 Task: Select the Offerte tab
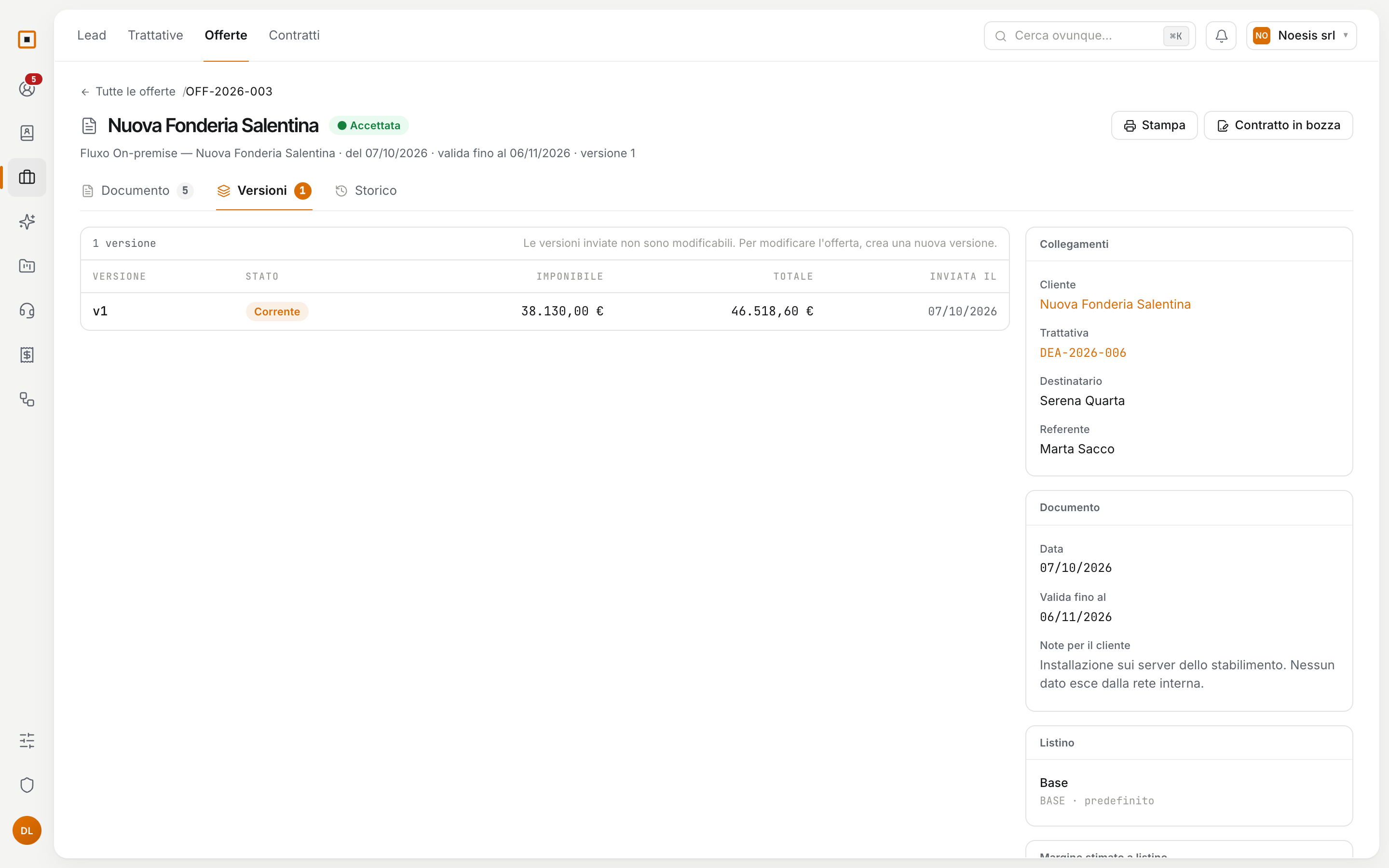click(x=226, y=35)
